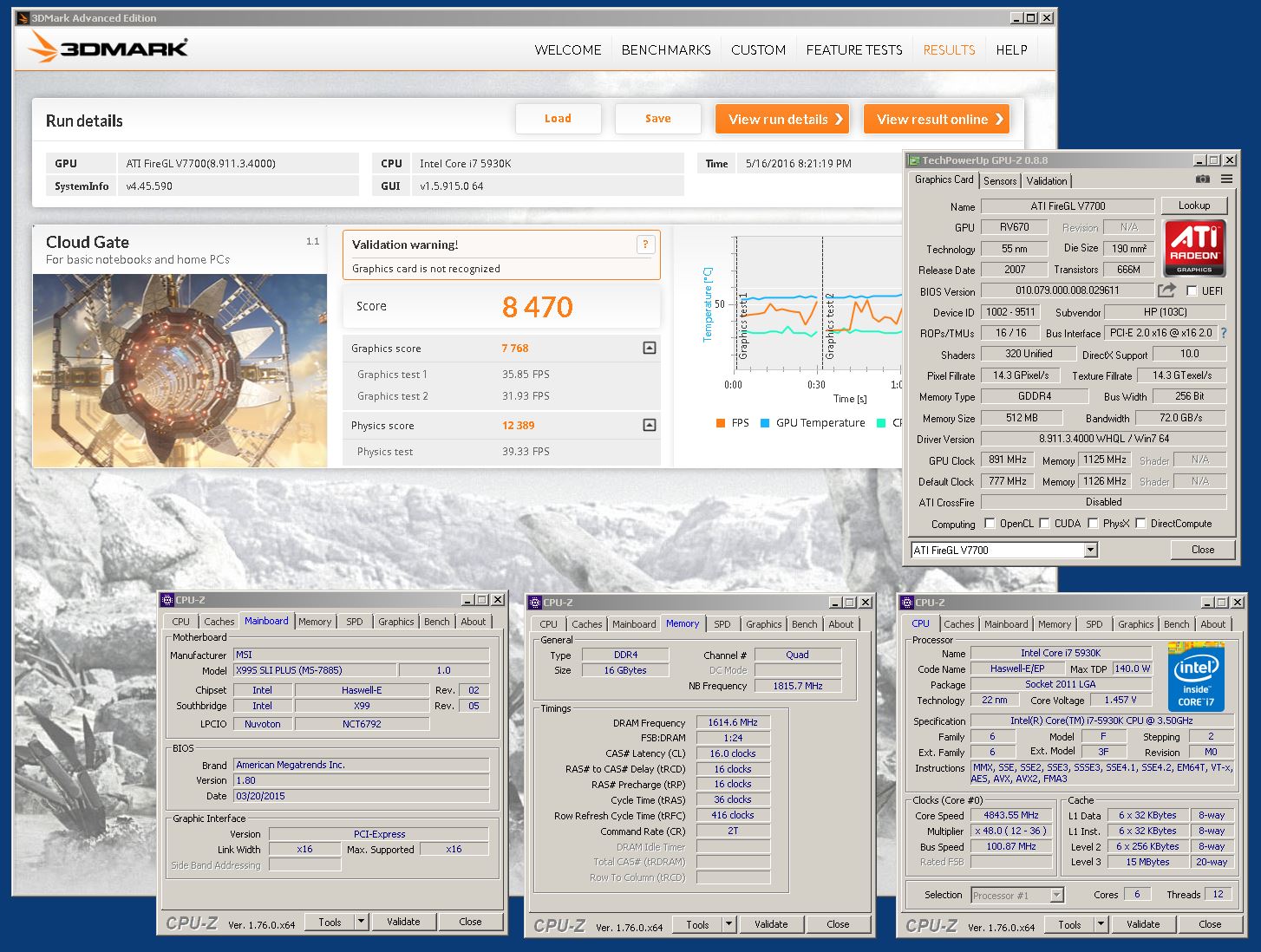Switch to Bench tab in Memory CPU-Z window

pyautogui.click(x=805, y=624)
